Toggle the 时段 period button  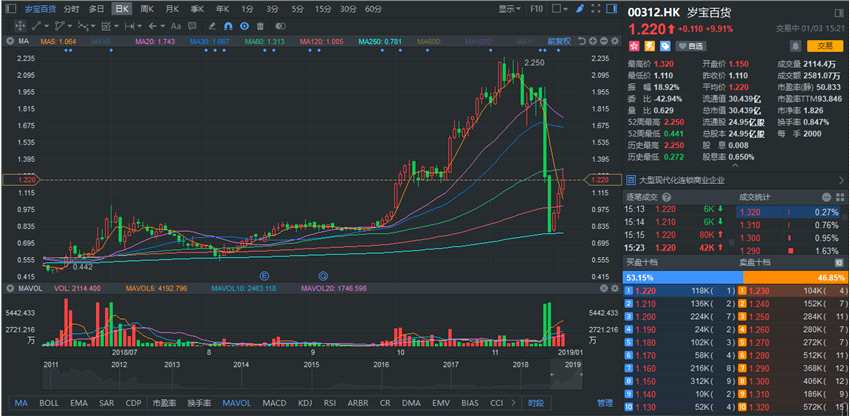coord(536,403)
